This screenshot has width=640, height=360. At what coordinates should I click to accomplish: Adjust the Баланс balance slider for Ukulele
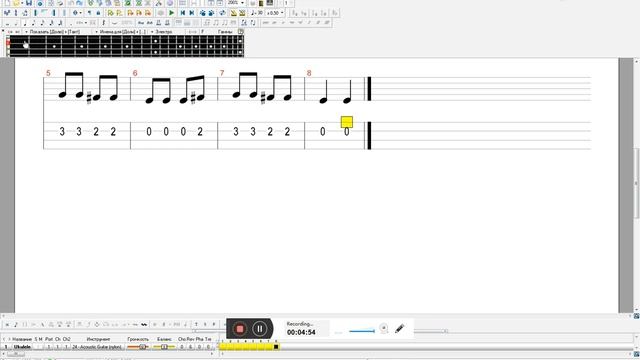(164, 347)
